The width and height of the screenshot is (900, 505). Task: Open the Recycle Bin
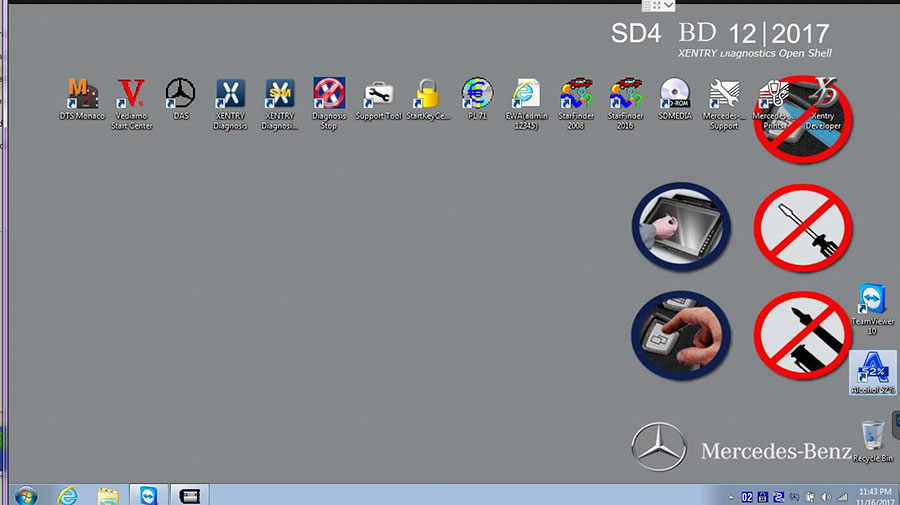pyautogui.click(x=872, y=435)
